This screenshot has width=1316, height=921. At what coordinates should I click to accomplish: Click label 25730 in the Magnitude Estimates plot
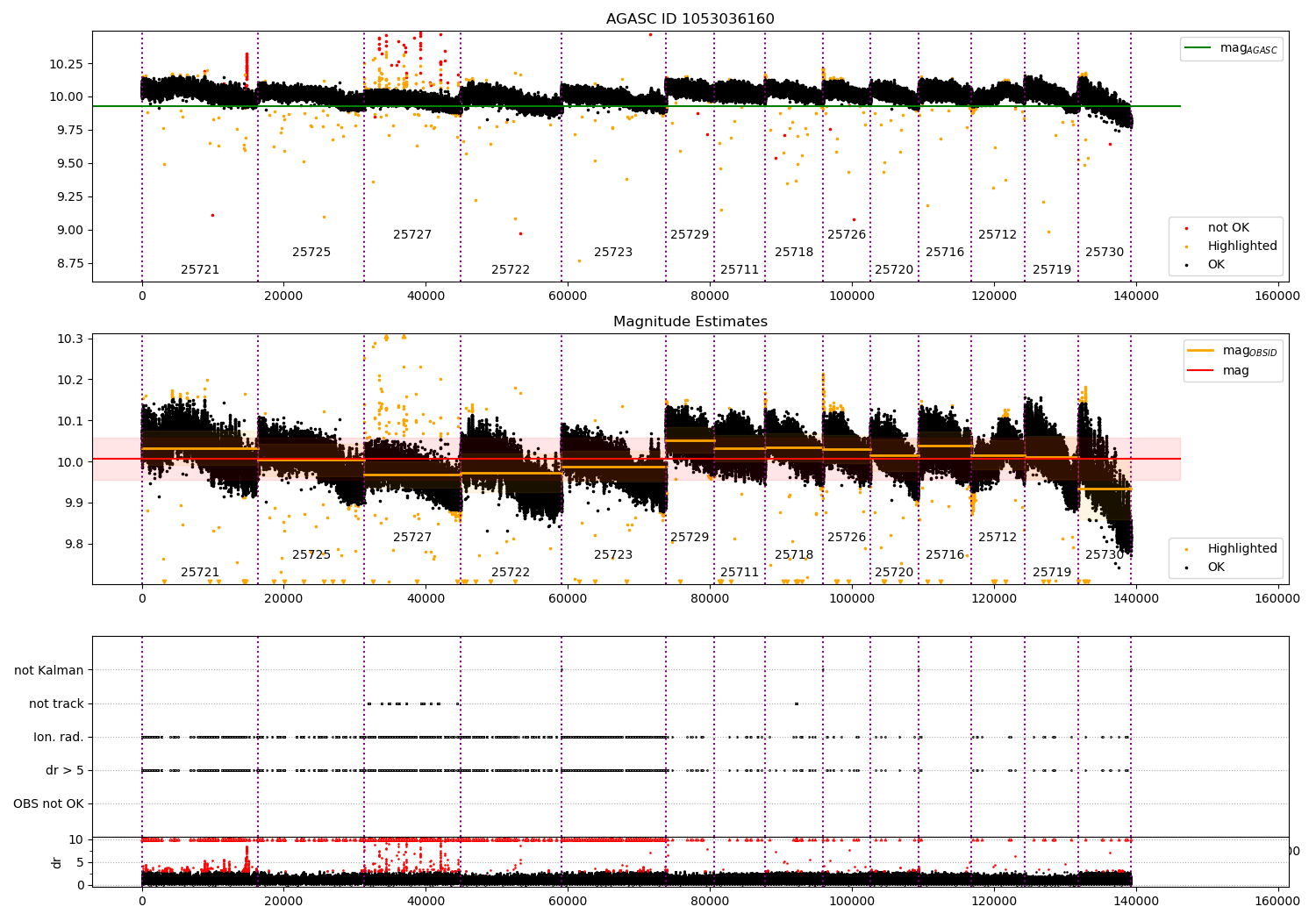coord(1105,555)
